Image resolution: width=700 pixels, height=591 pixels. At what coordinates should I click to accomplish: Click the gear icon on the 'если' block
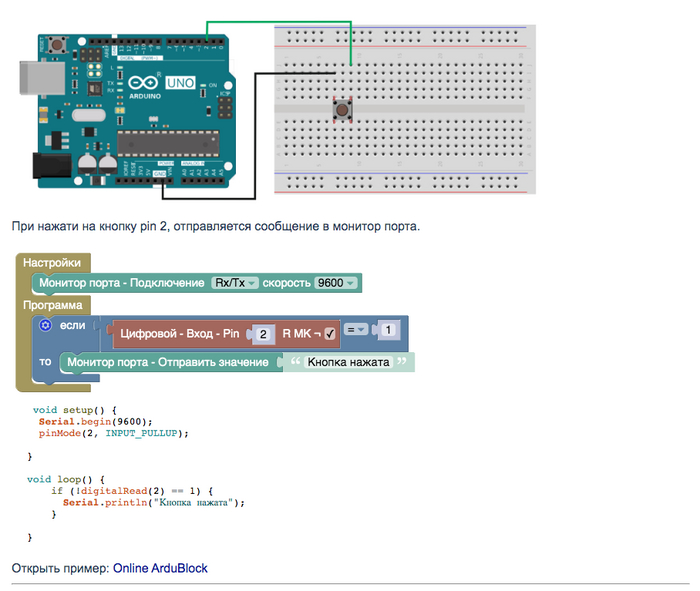[44, 325]
